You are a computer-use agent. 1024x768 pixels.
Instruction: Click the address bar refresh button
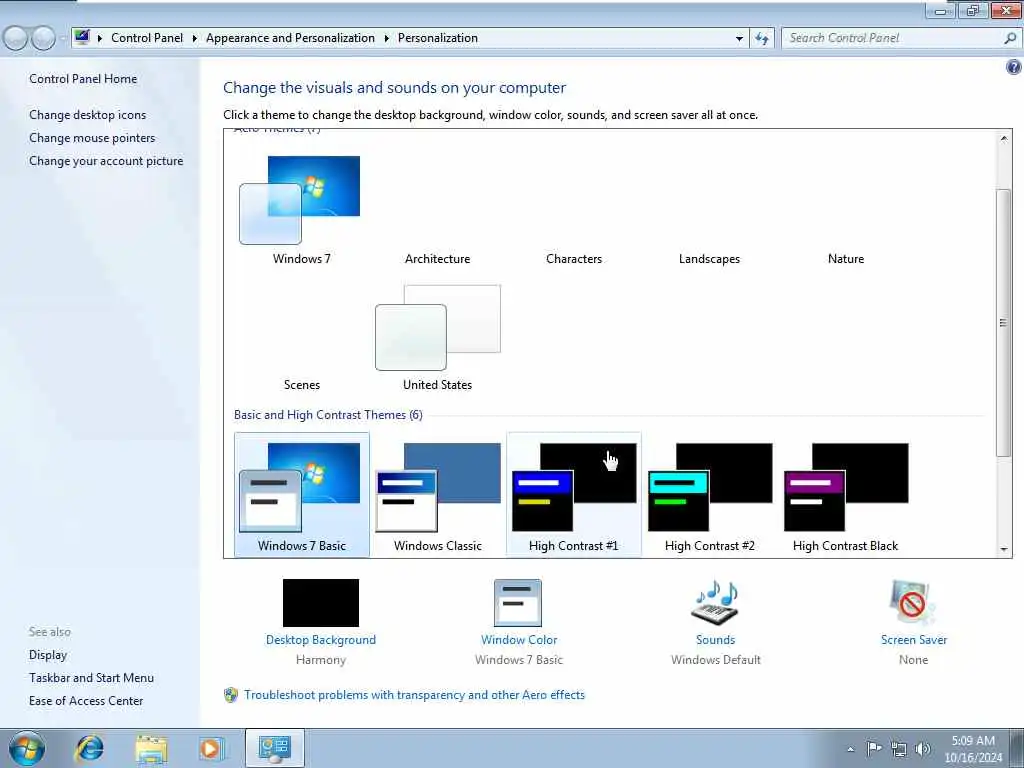tap(761, 39)
